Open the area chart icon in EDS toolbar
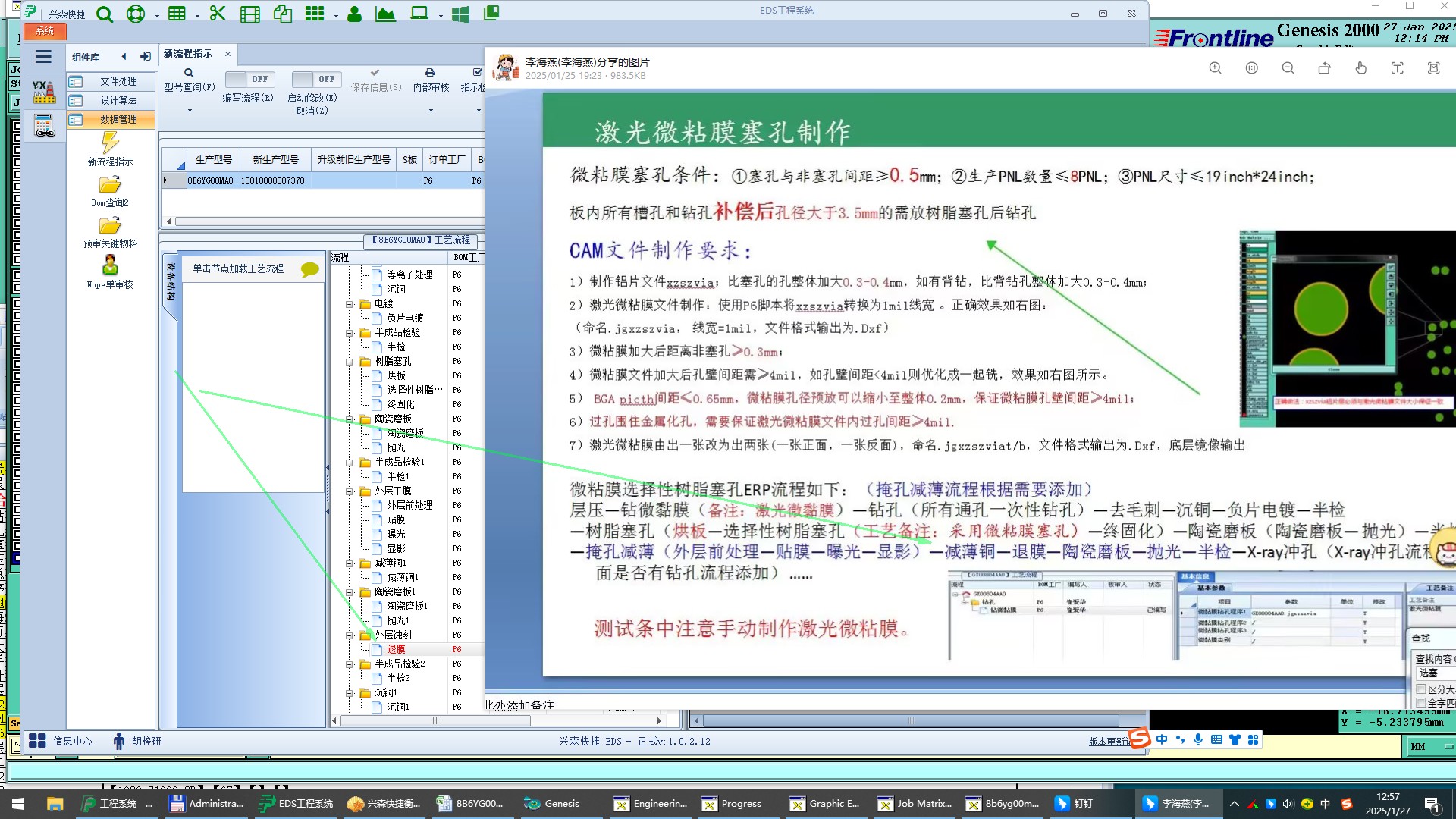Image resolution: width=1456 pixels, height=819 pixels. point(385,14)
